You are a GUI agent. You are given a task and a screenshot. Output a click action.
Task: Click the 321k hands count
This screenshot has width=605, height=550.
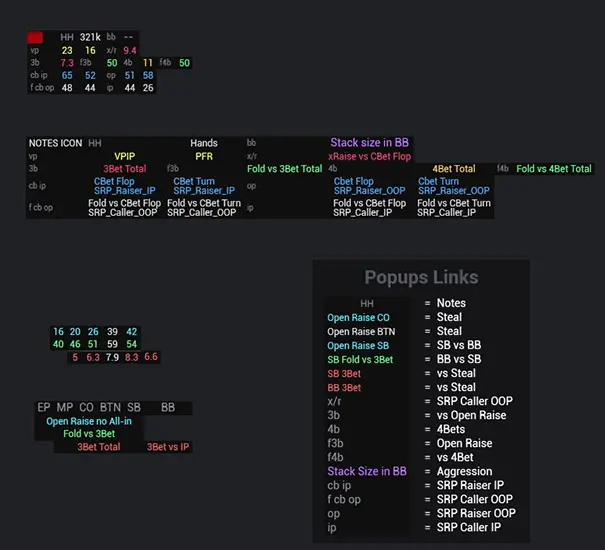point(91,37)
